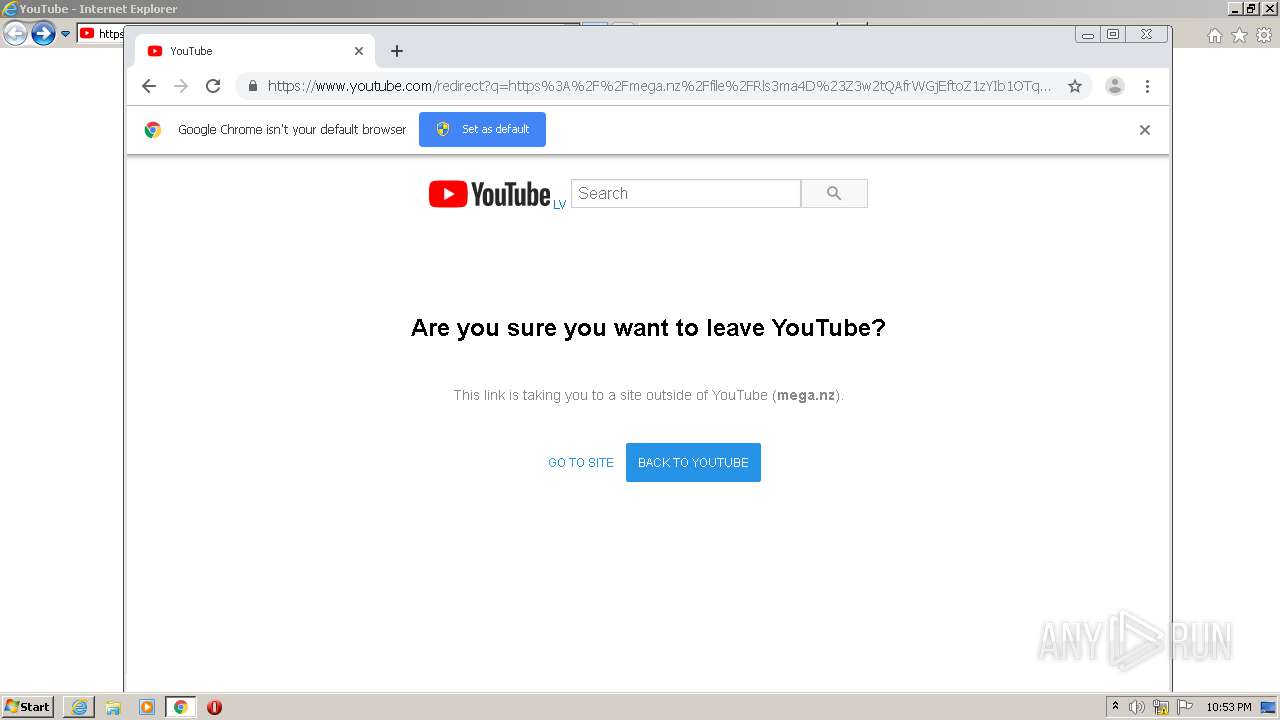Maximize the Chrome window

click(1113, 35)
